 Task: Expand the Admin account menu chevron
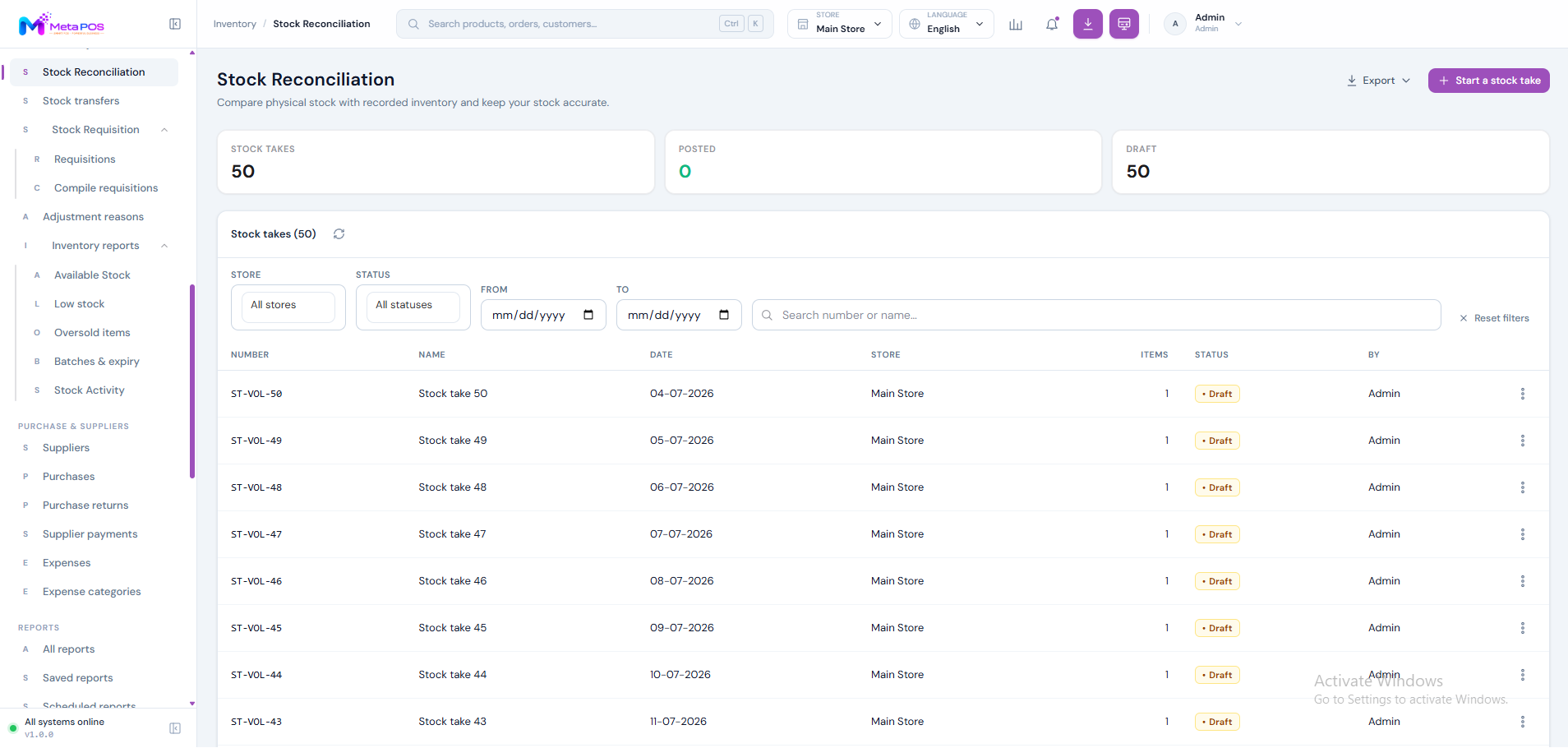[x=1238, y=24]
